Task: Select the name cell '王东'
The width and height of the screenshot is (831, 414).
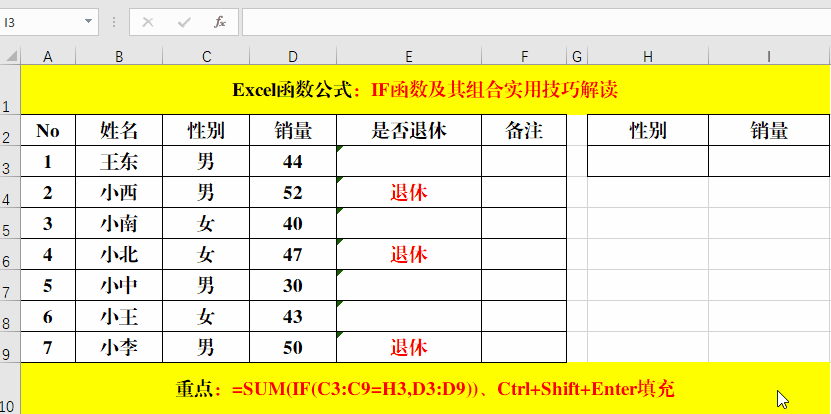Action: (x=119, y=161)
